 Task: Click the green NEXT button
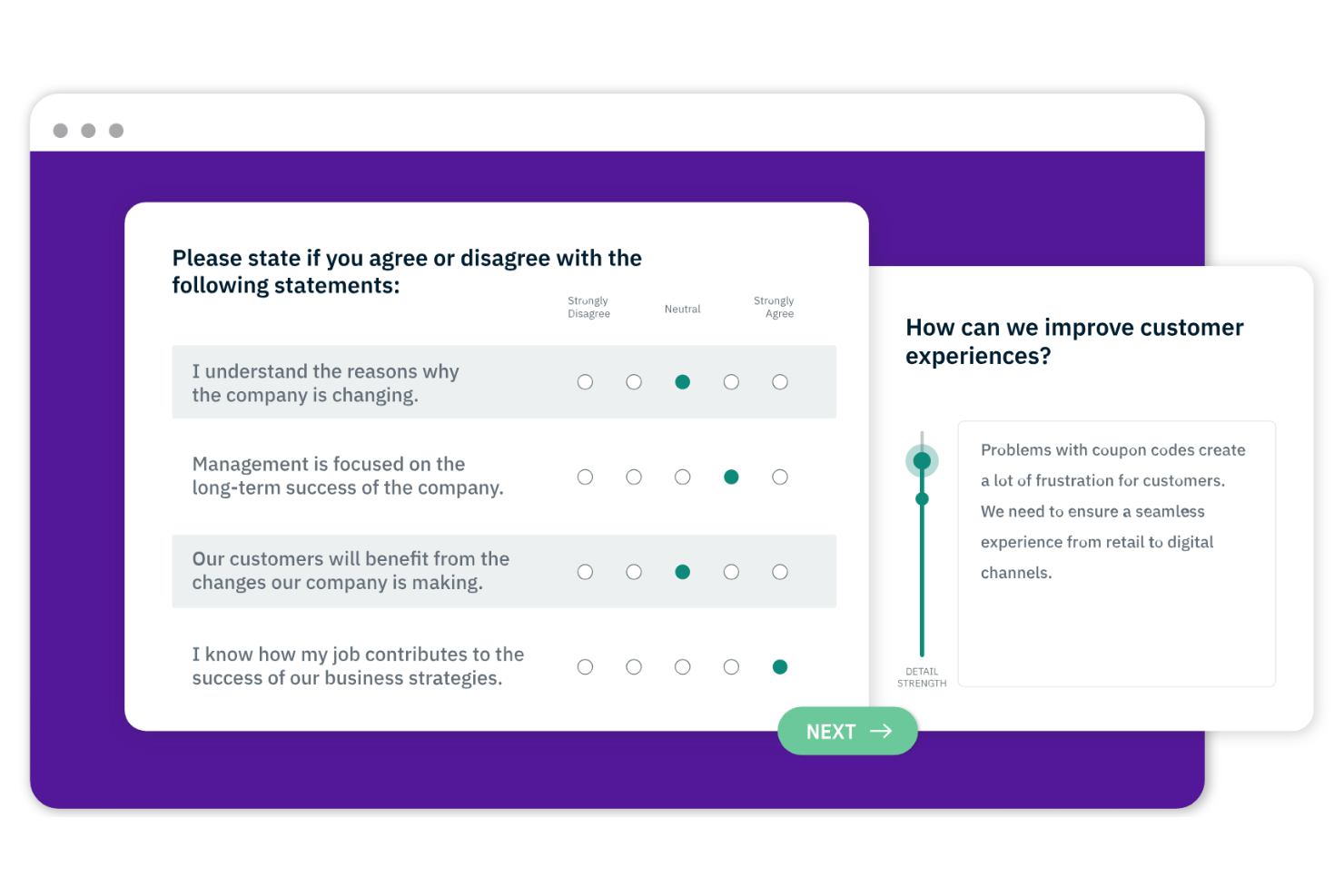847,731
